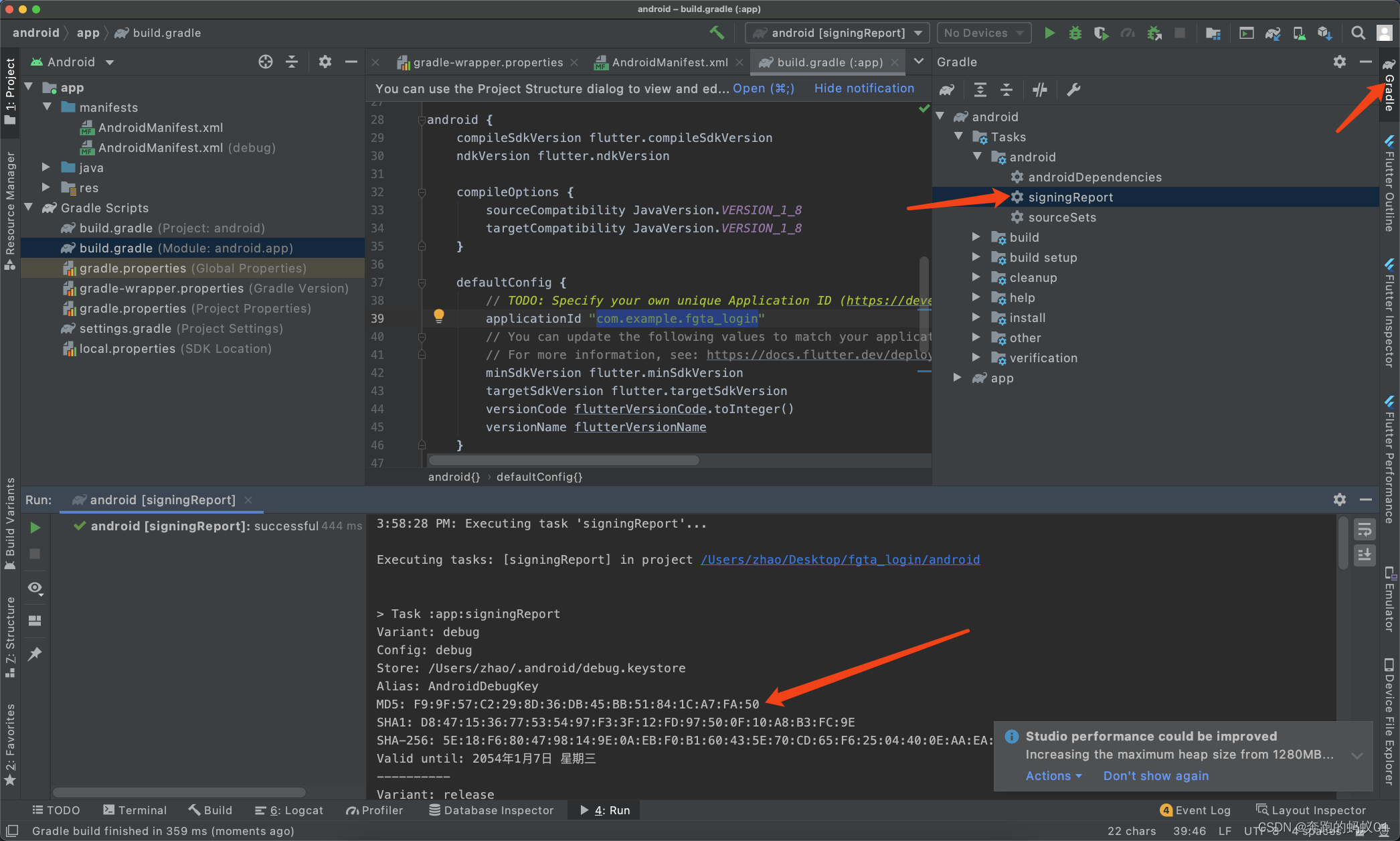Open Gradle settings via the wrench icon

pos(1073,90)
